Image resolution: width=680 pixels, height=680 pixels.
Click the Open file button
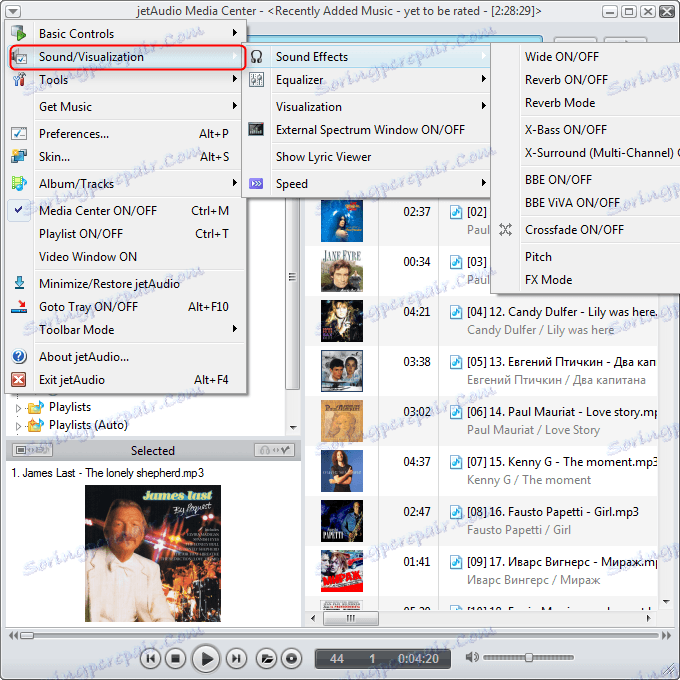[x=266, y=659]
